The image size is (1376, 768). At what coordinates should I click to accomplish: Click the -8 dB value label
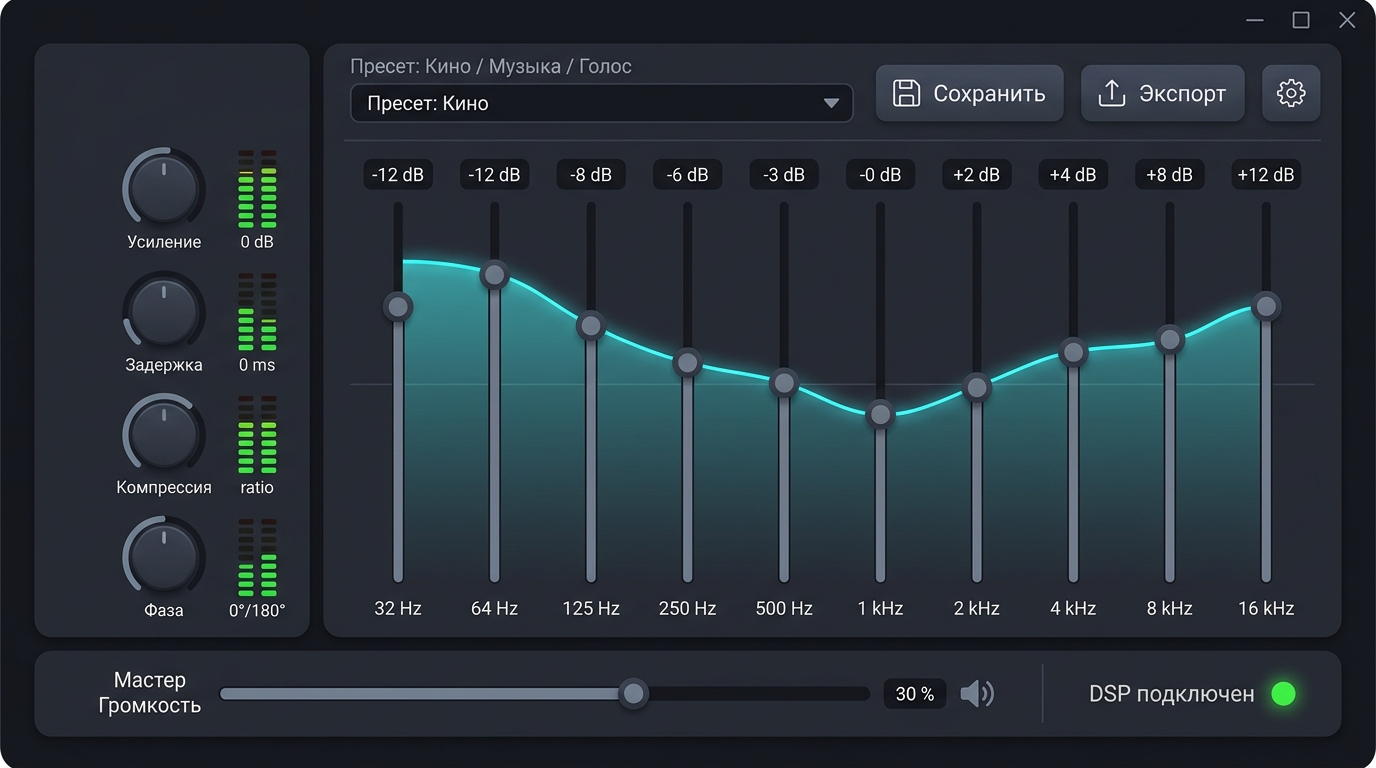(591, 175)
